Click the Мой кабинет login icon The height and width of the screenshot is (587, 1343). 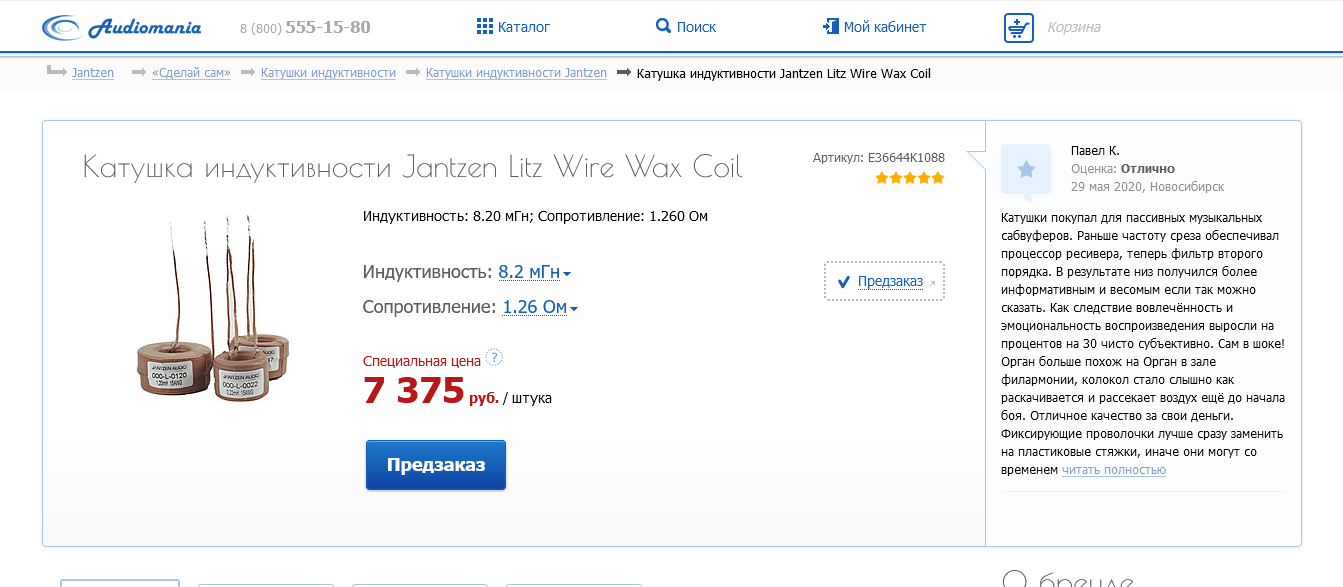click(x=830, y=26)
